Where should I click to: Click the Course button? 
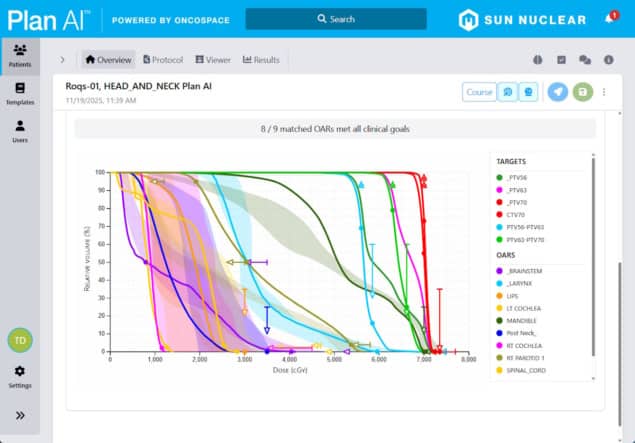pos(480,92)
